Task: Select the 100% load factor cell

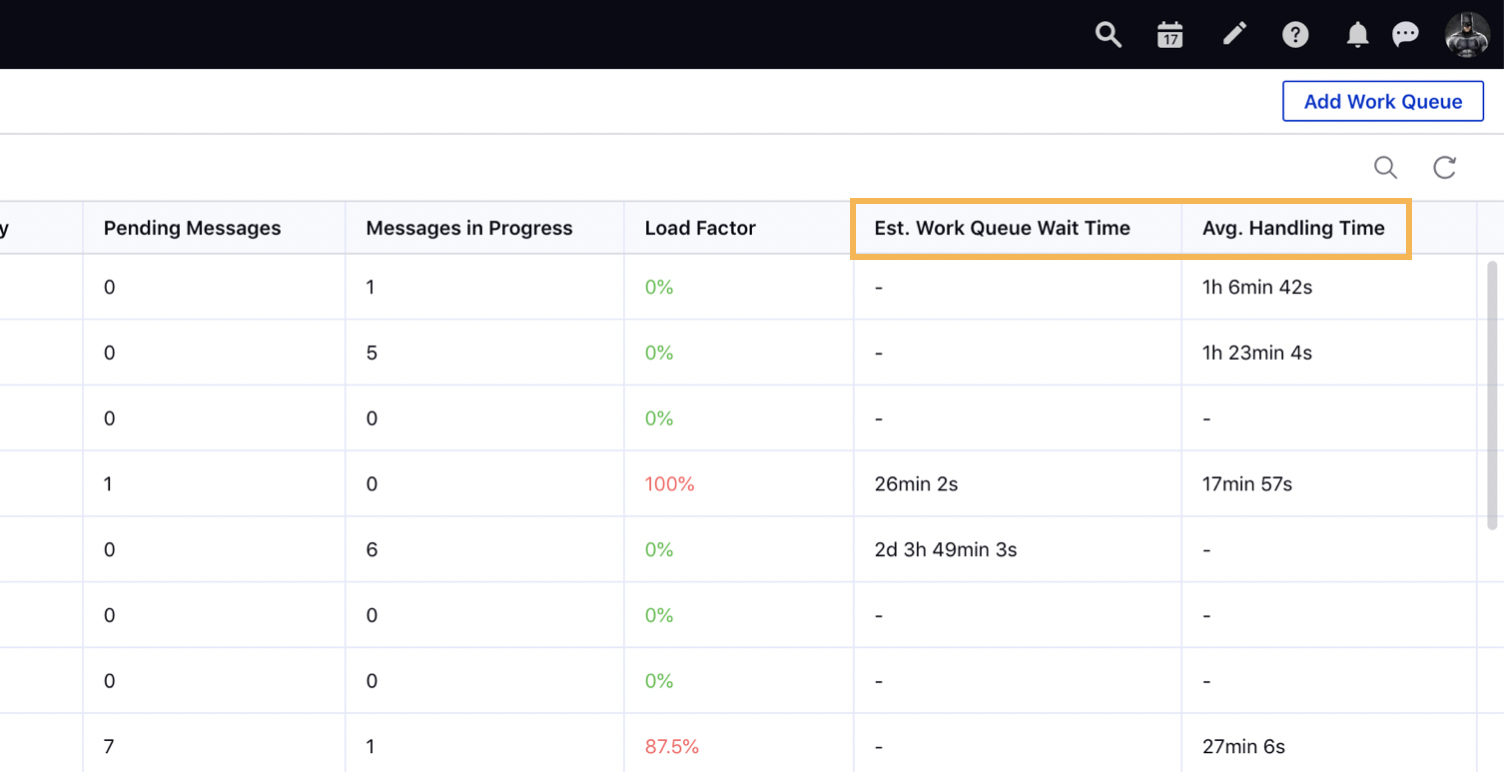Action: 669,484
